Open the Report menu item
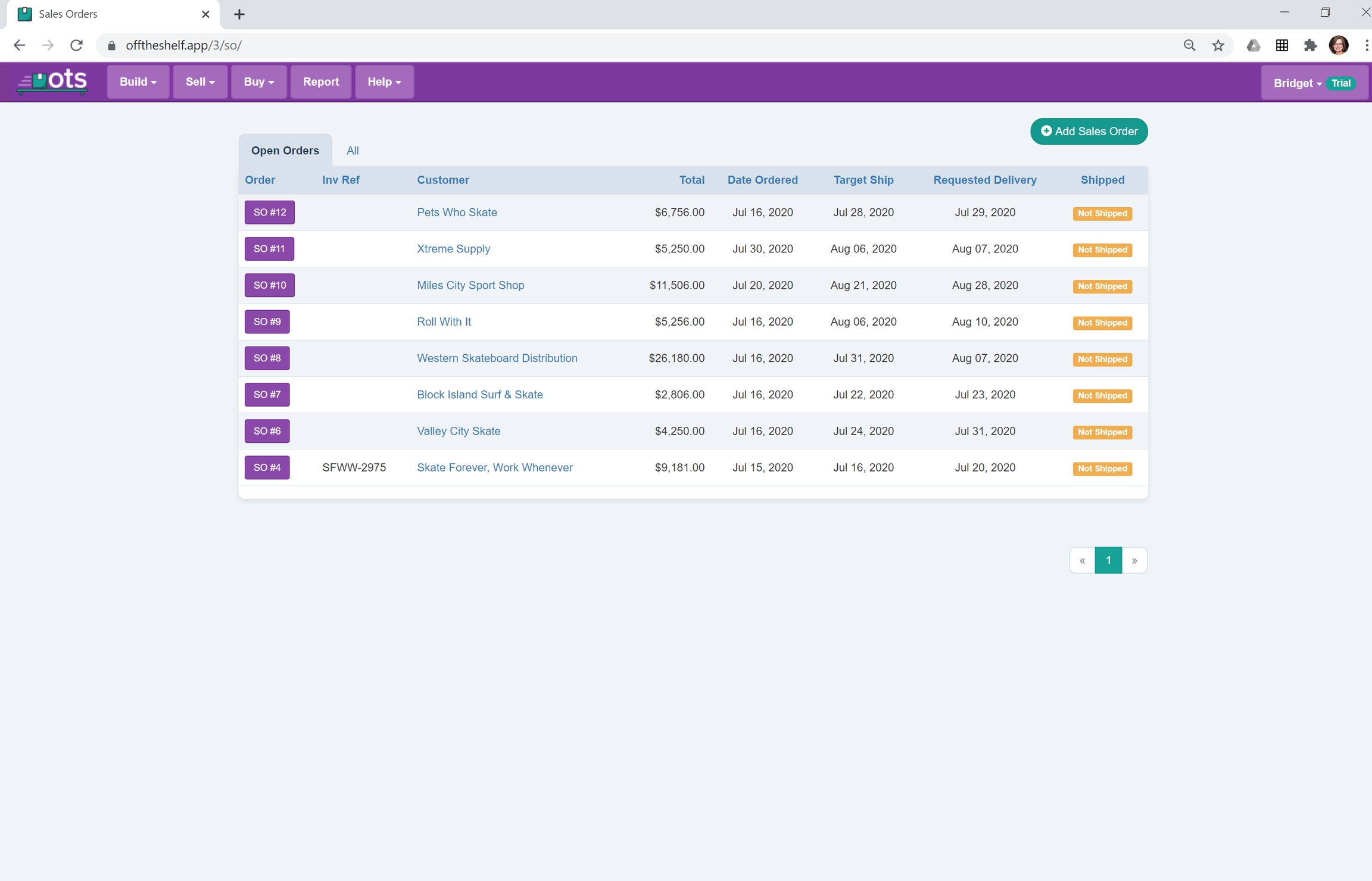Image resolution: width=1372 pixels, height=881 pixels. [320, 82]
